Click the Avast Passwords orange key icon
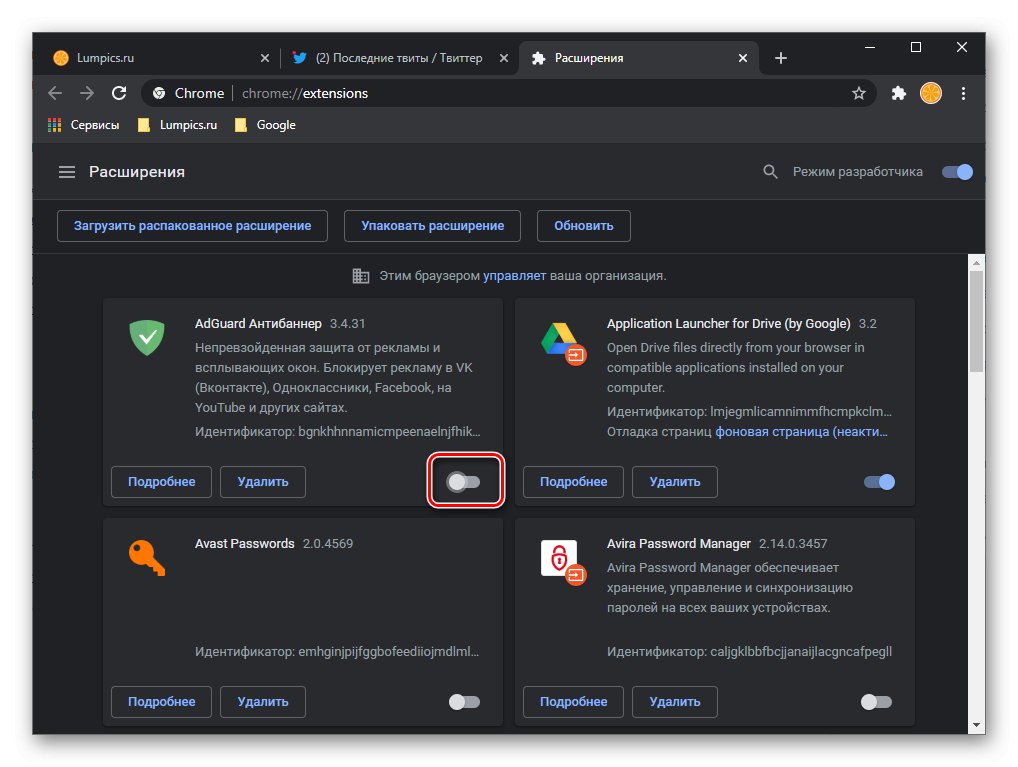 (147, 558)
